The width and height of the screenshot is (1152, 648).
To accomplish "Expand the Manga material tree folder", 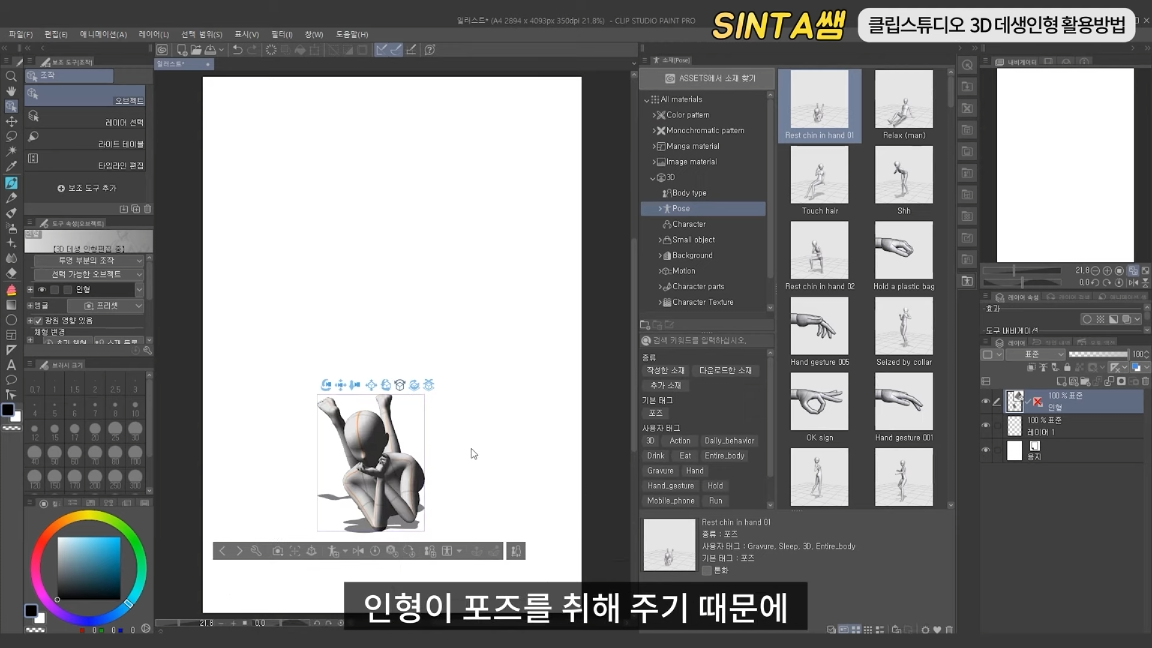I will pyautogui.click(x=654, y=146).
